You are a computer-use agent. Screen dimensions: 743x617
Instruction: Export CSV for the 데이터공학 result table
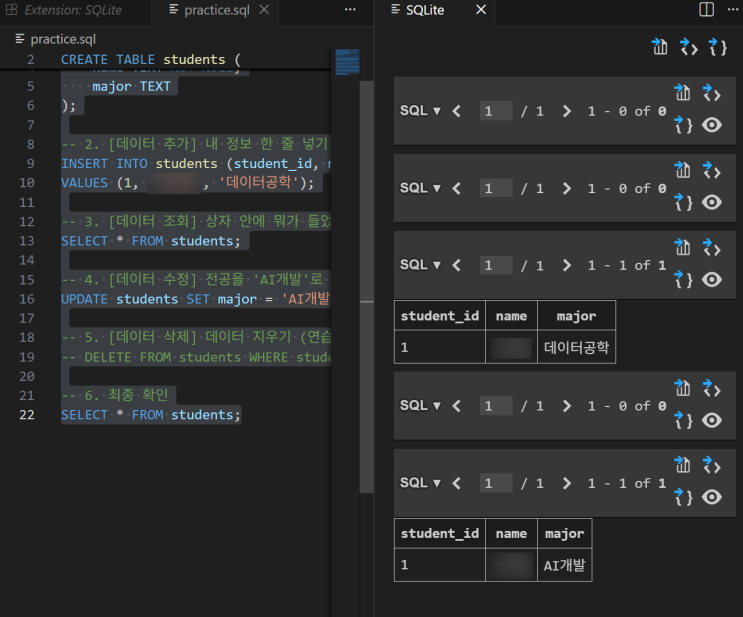(682, 247)
